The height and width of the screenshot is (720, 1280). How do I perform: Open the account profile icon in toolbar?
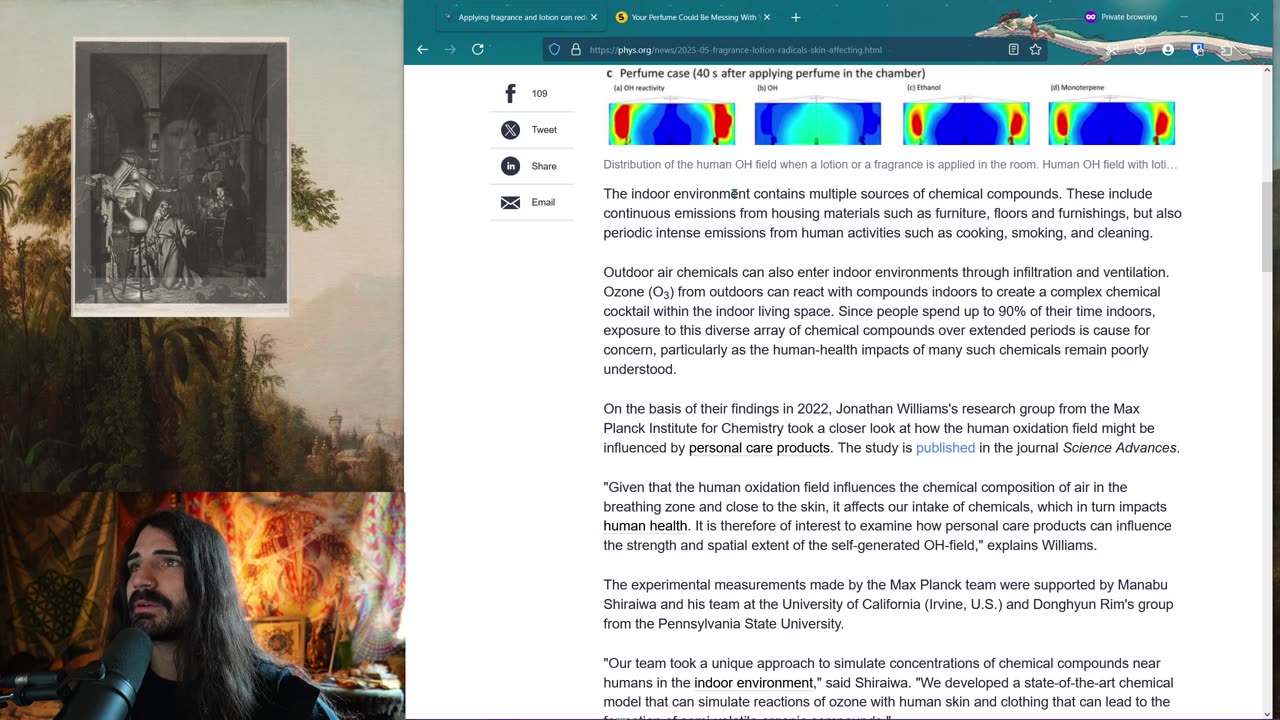coord(1168,49)
